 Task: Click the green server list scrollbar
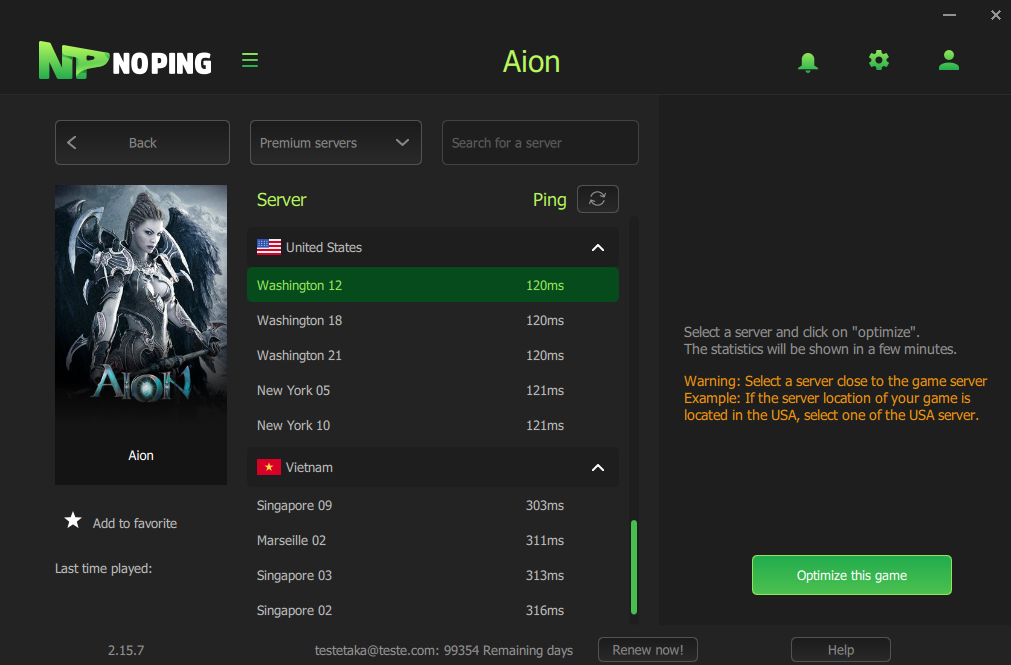pos(634,567)
